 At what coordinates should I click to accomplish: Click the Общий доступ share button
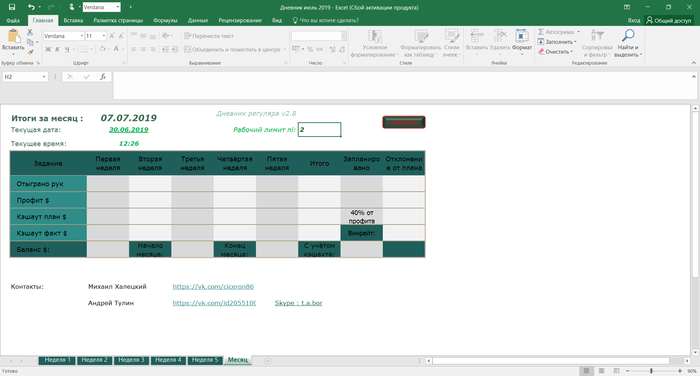click(x=669, y=20)
